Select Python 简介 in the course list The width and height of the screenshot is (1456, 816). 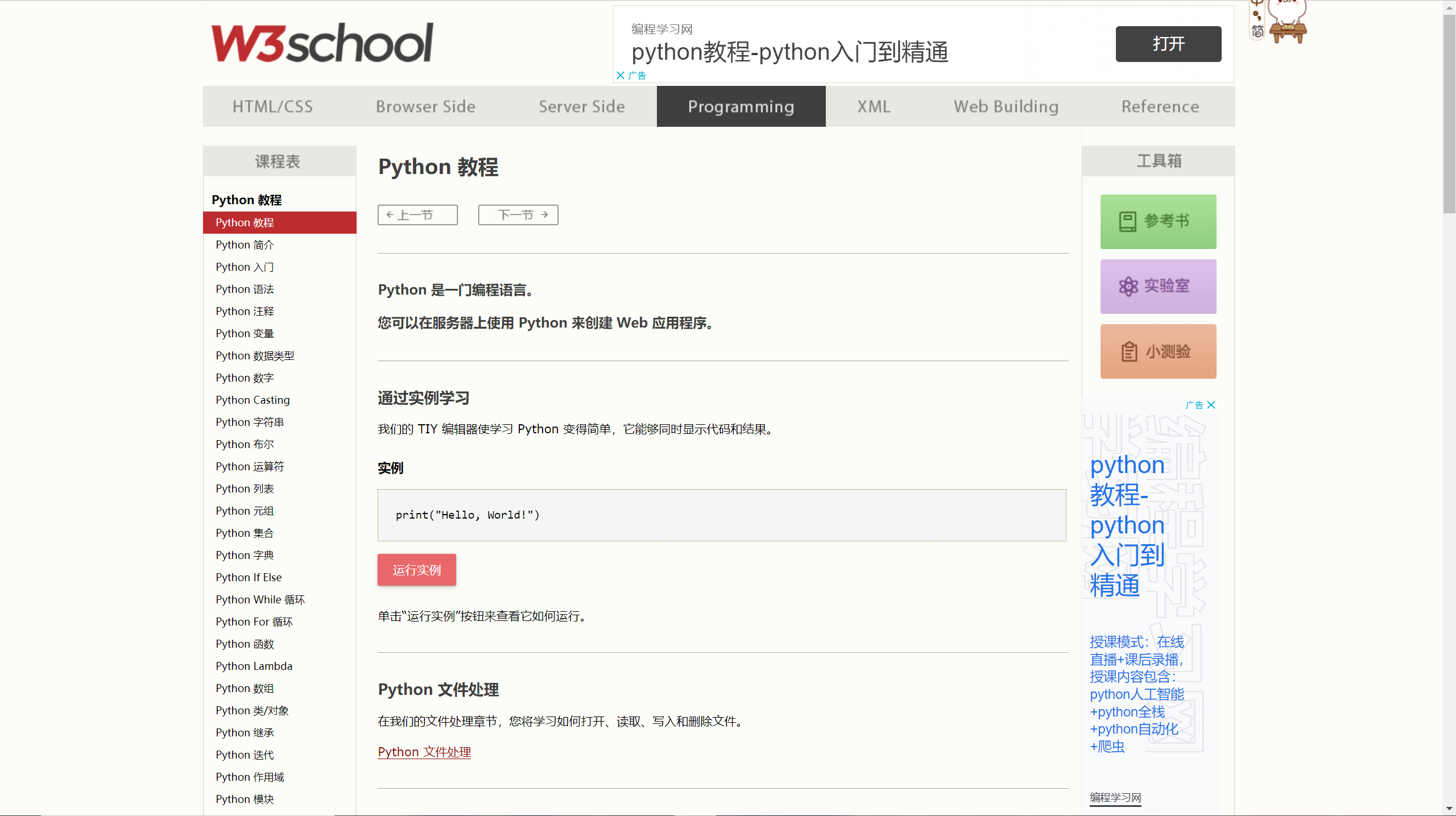pyautogui.click(x=244, y=245)
